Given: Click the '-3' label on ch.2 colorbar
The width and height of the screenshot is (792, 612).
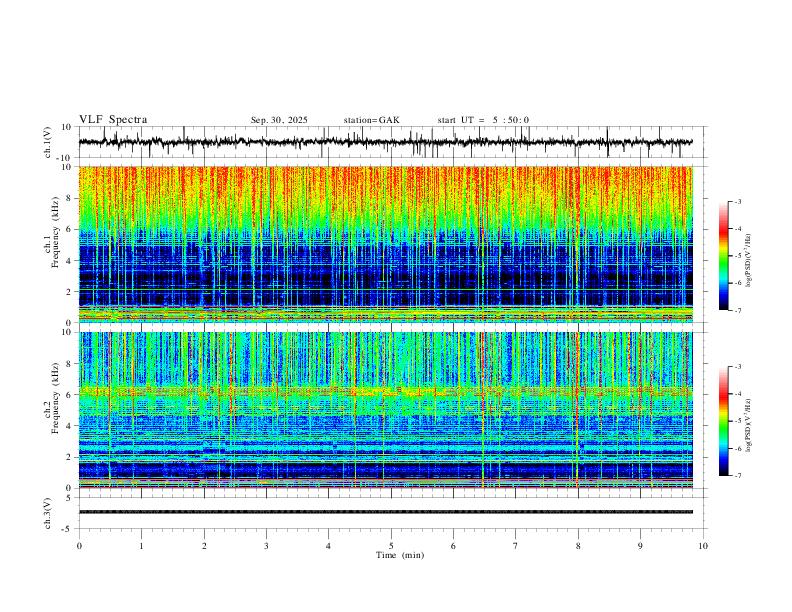Looking at the screenshot, I should (737, 367).
